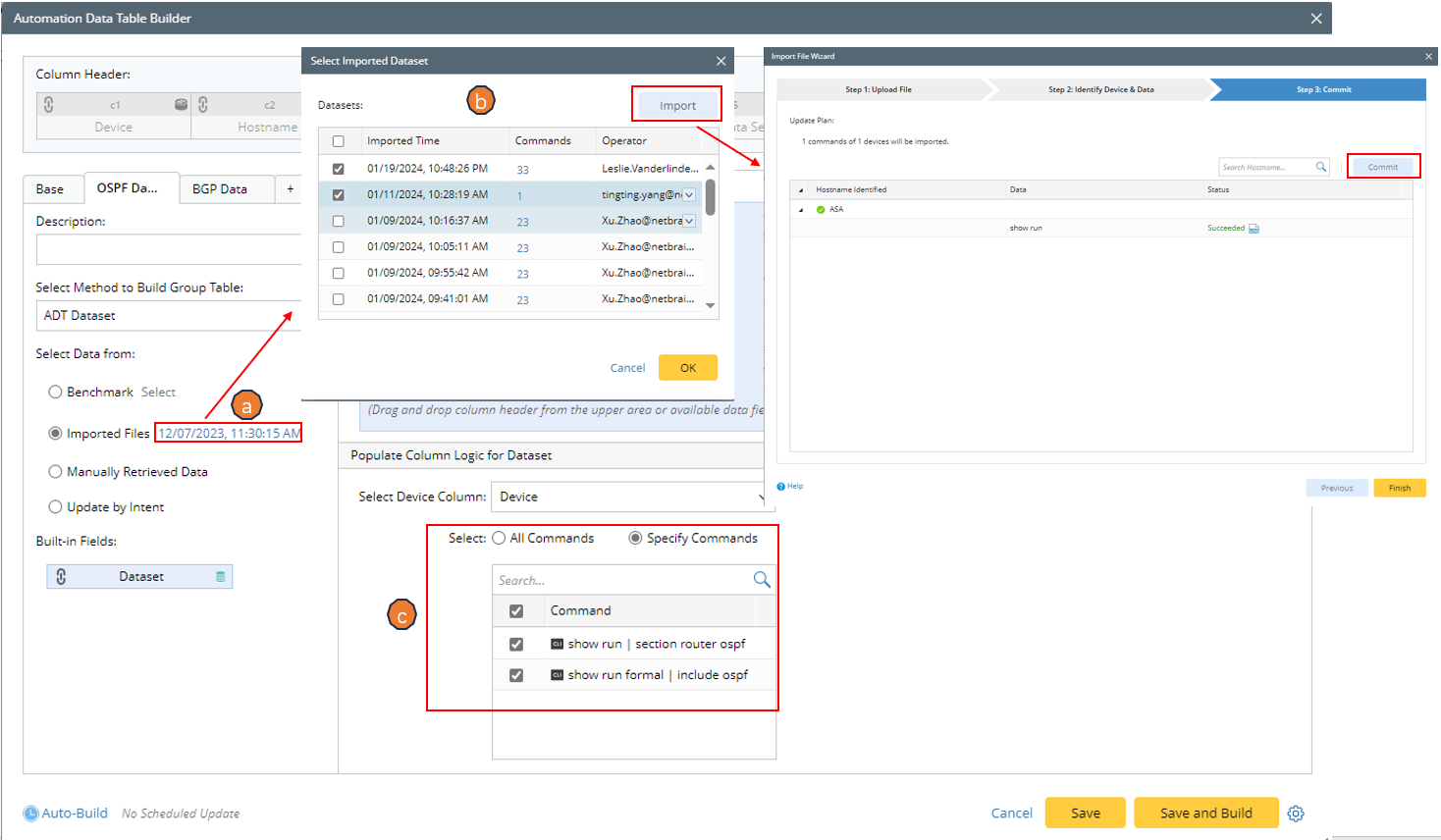
Task: Click the CLI icon for show run section router ospf
Action: [x=557, y=644]
